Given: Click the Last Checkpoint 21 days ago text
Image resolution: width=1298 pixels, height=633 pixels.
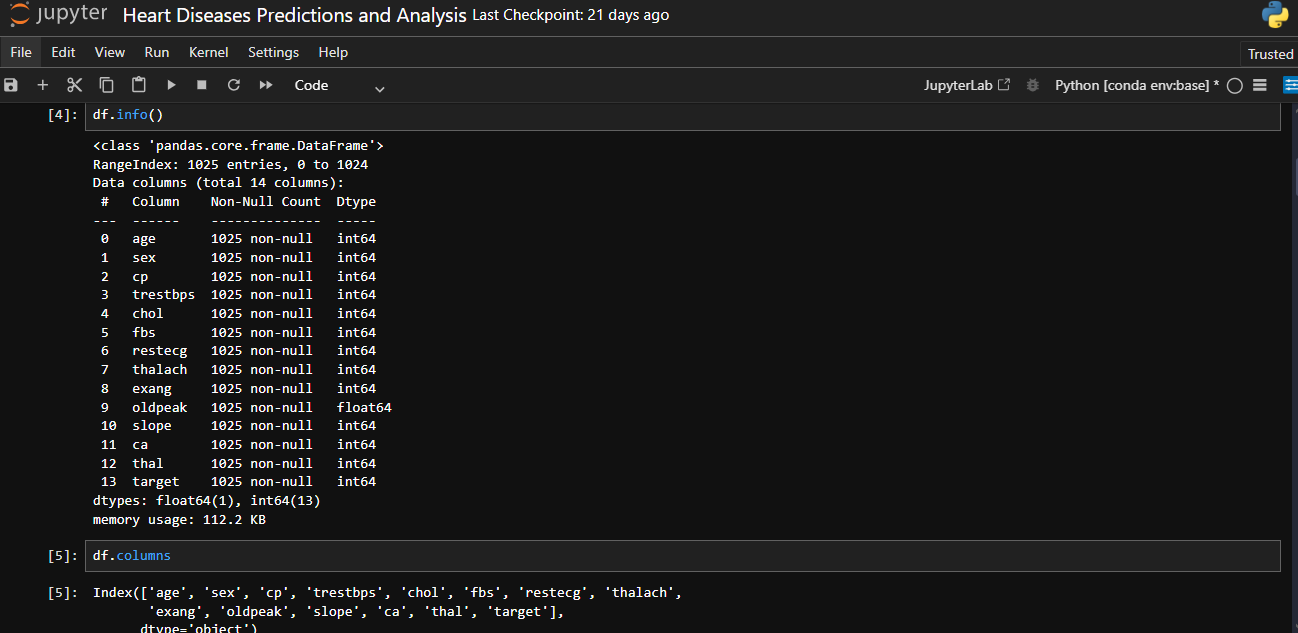Looking at the screenshot, I should (x=570, y=15).
